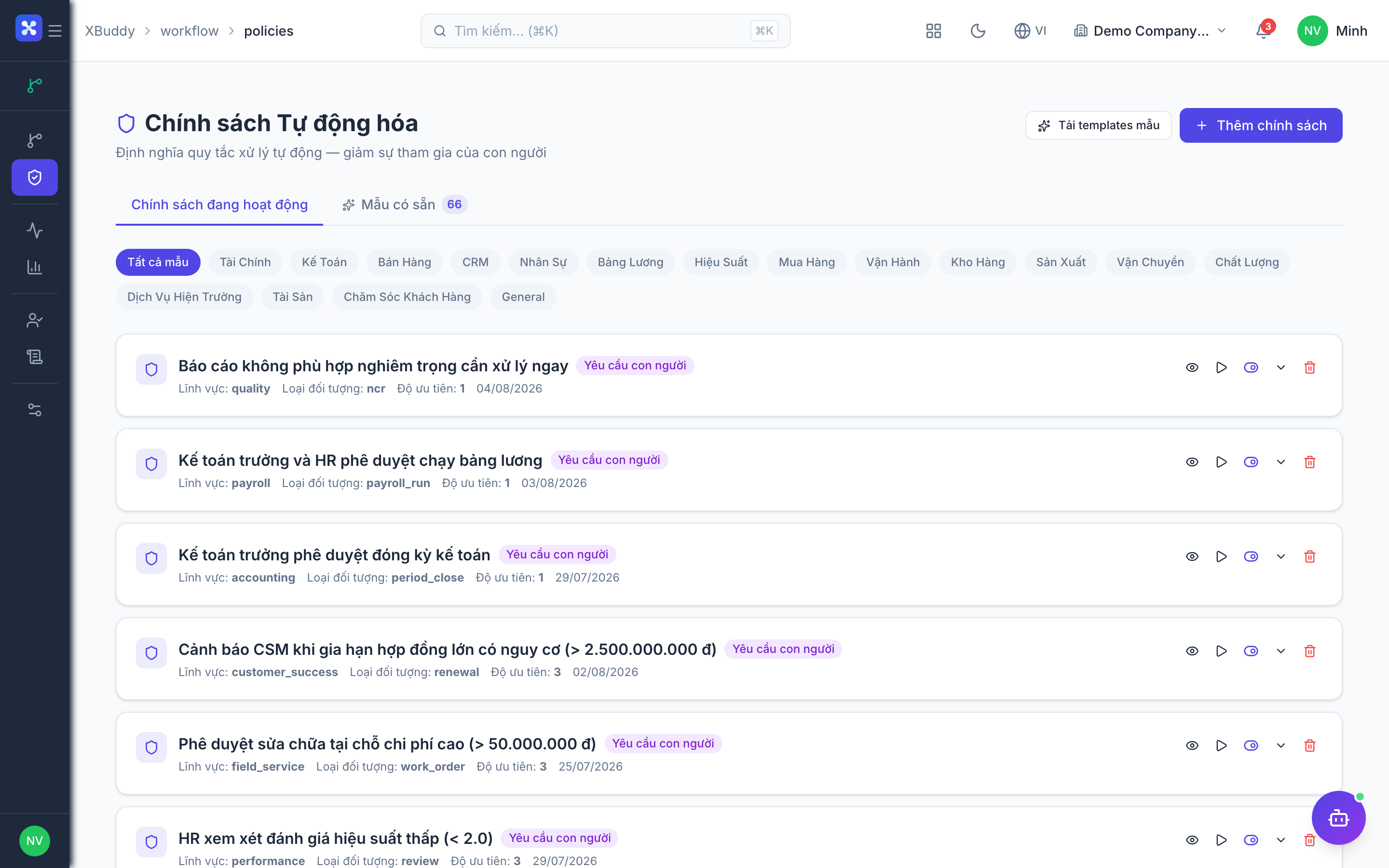
Task: Click Tải templates mẫu button
Action: [x=1098, y=125]
